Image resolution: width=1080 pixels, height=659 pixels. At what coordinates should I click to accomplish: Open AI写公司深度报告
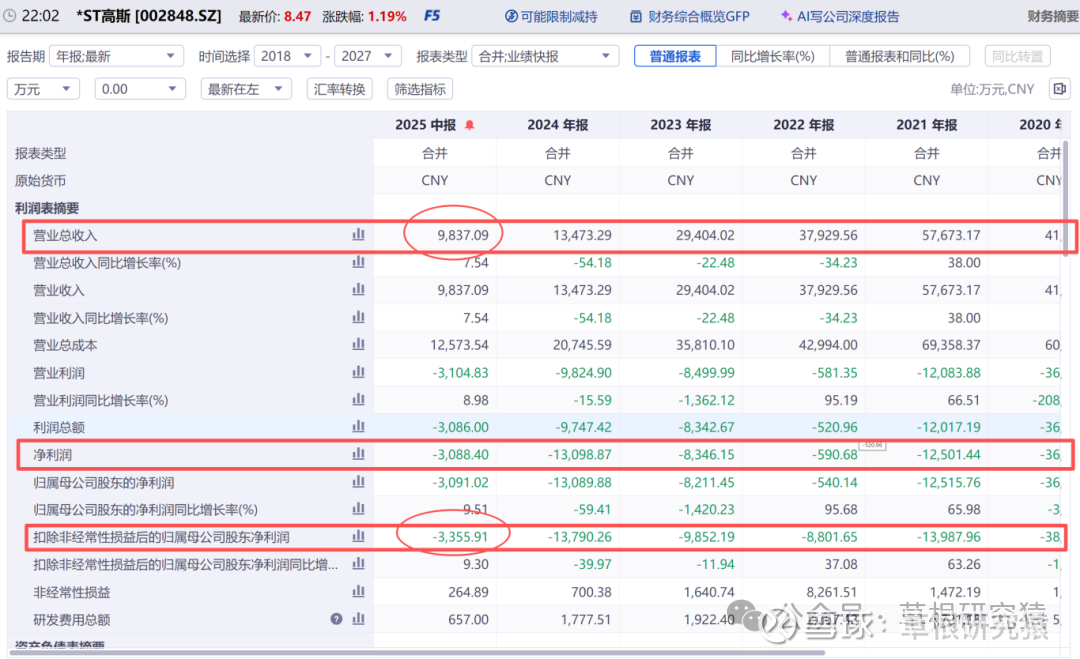pyautogui.click(x=839, y=16)
